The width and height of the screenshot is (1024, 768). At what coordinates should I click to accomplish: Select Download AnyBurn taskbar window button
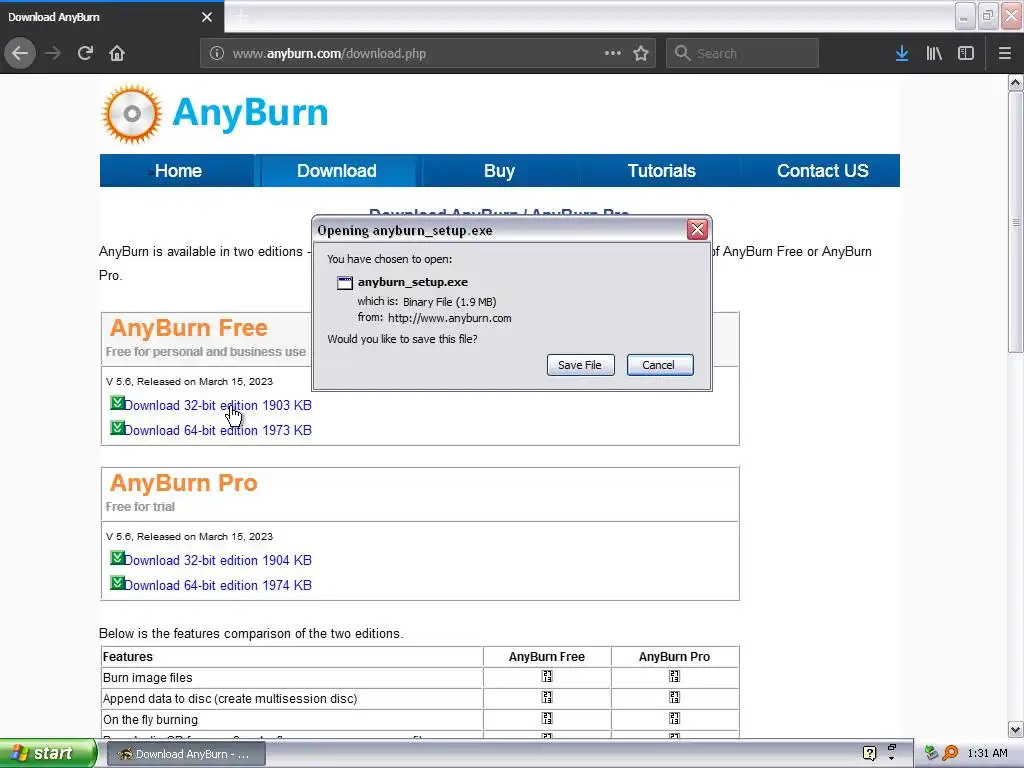(x=184, y=754)
